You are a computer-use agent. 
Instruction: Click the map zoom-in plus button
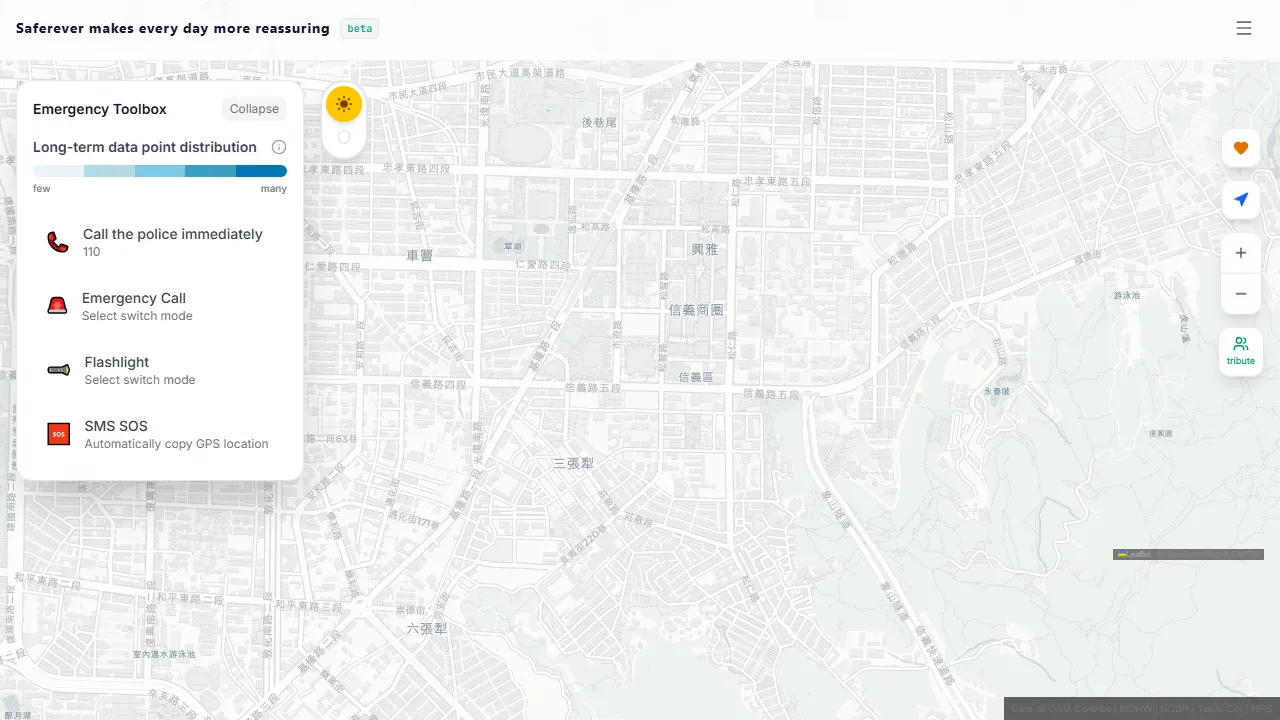(x=1241, y=253)
